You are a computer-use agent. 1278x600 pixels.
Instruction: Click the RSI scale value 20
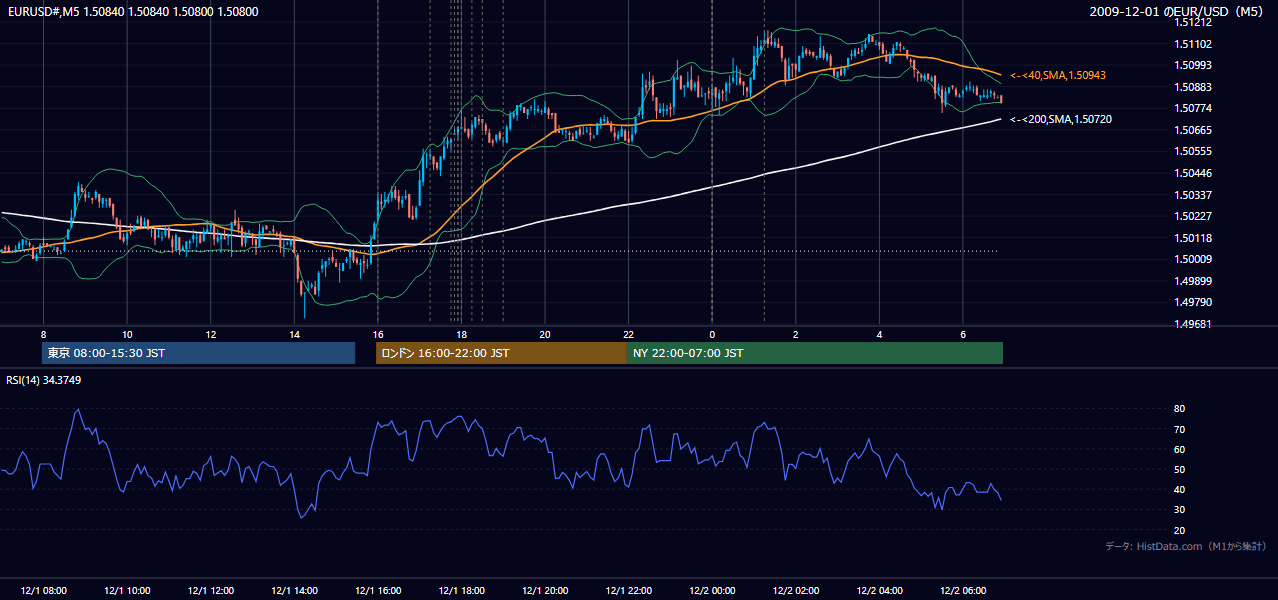[x=1180, y=530]
